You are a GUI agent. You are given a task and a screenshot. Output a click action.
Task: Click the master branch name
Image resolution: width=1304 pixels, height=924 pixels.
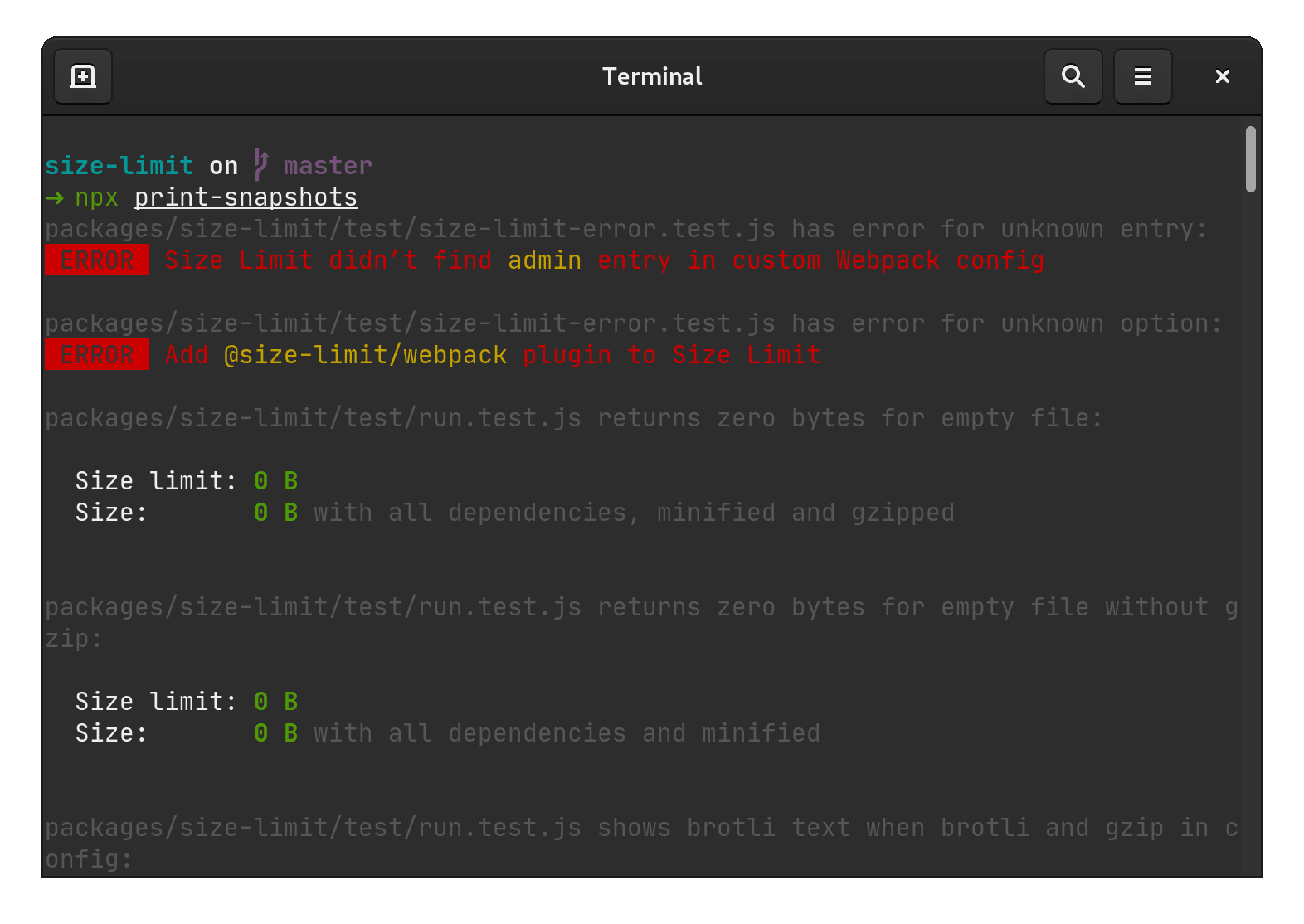click(328, 166)
